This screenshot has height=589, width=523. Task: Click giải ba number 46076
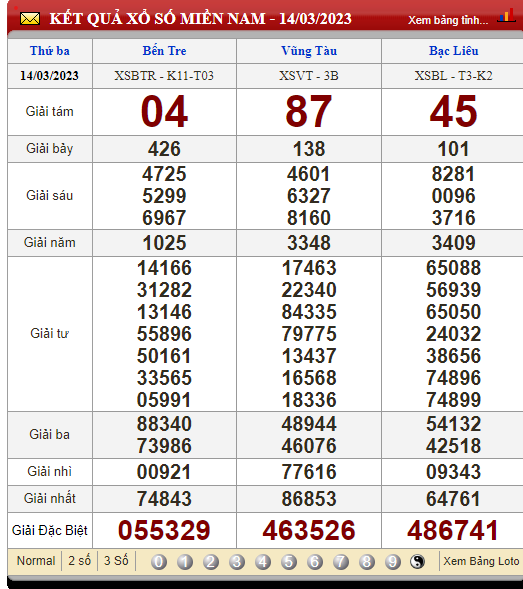click(309, 446)
